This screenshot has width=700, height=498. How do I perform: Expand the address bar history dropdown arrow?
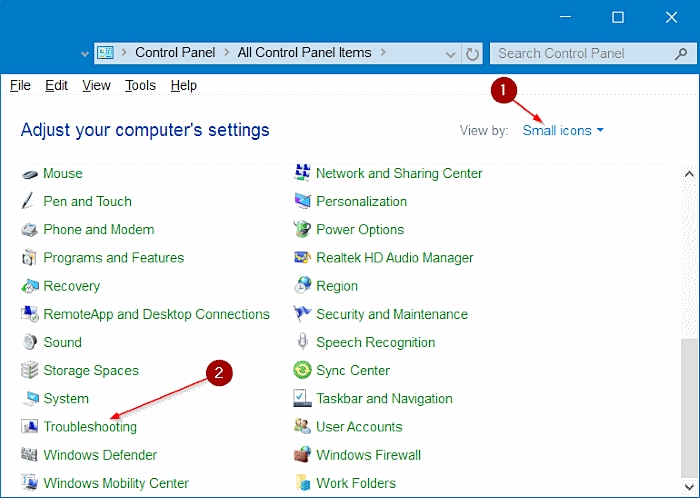pyautogui.click(x=448, y=53)
